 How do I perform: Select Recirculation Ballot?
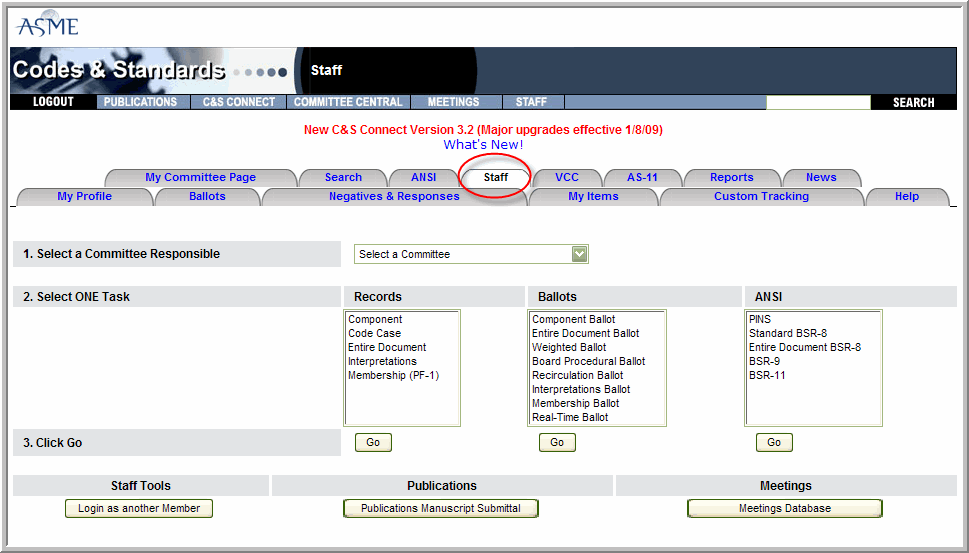pos(577,375)
